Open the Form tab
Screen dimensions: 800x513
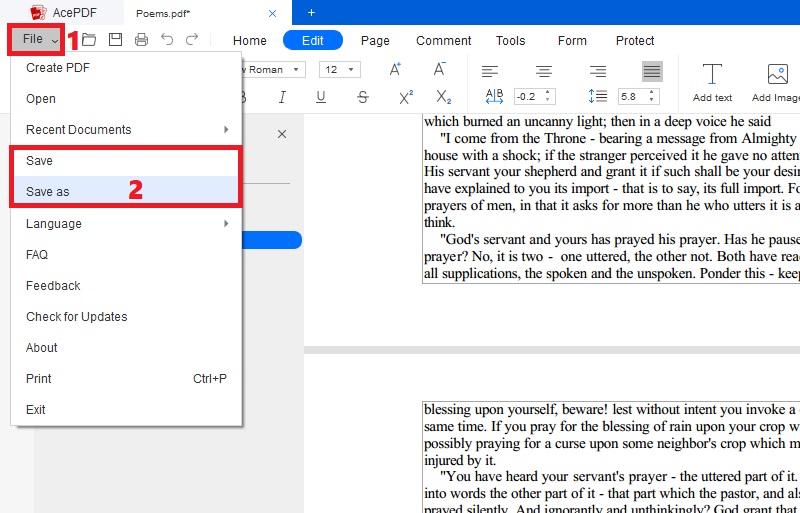pyautogui.click(x=572, y=40)
